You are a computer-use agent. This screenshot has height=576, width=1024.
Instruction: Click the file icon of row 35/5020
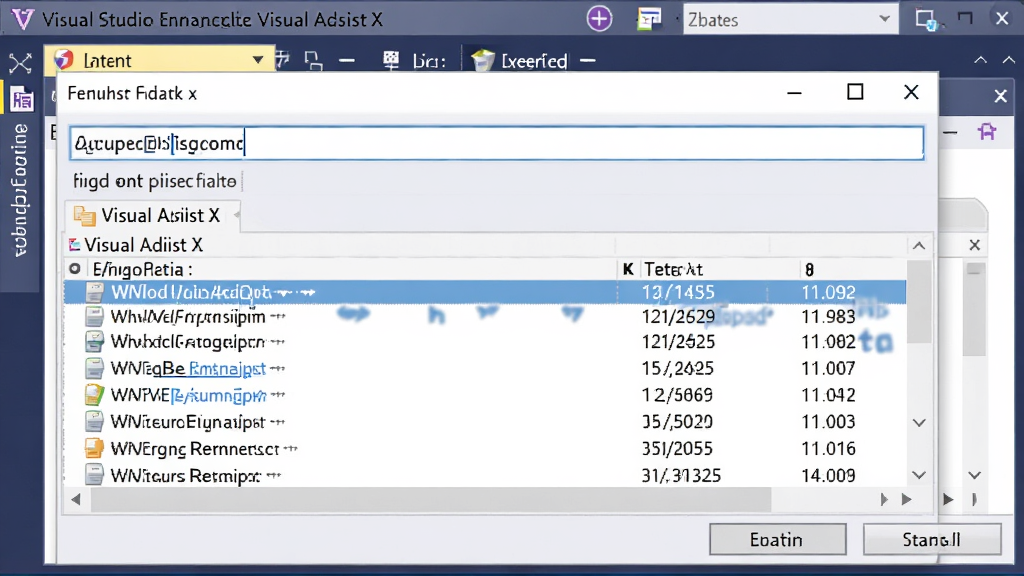[x=94, y=422]
